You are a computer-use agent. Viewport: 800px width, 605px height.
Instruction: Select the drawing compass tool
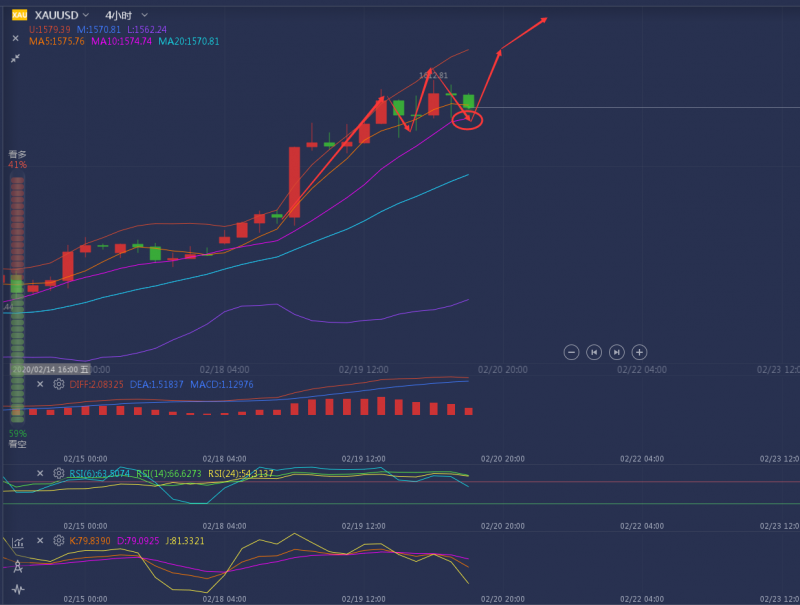tap(18, 566)
